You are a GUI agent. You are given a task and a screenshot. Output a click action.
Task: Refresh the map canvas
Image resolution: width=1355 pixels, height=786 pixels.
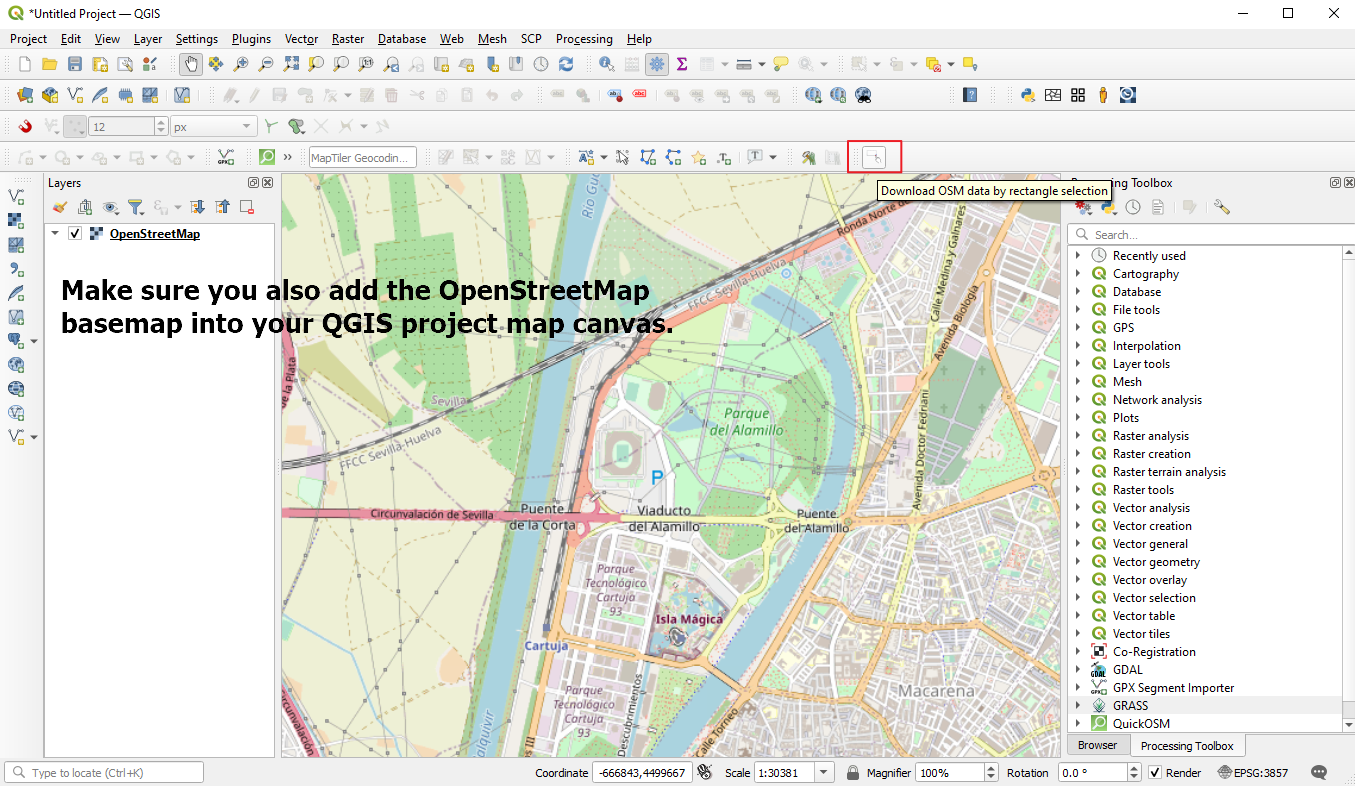tap(564, 63)
